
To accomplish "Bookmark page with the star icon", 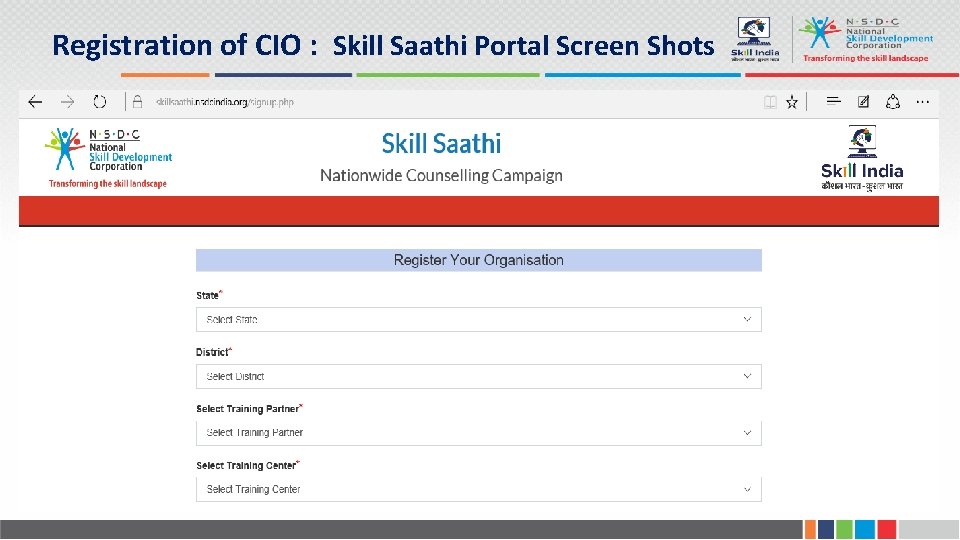I will pos(792,102).
